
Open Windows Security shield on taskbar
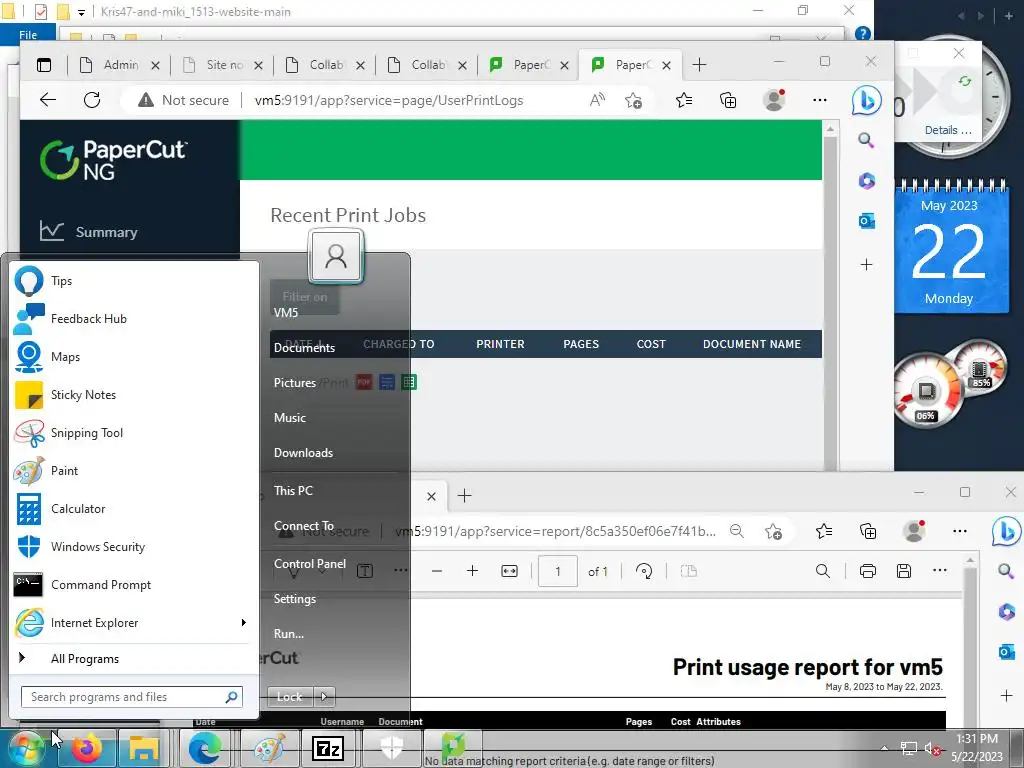pyautogui.click(x=391, y=748)
